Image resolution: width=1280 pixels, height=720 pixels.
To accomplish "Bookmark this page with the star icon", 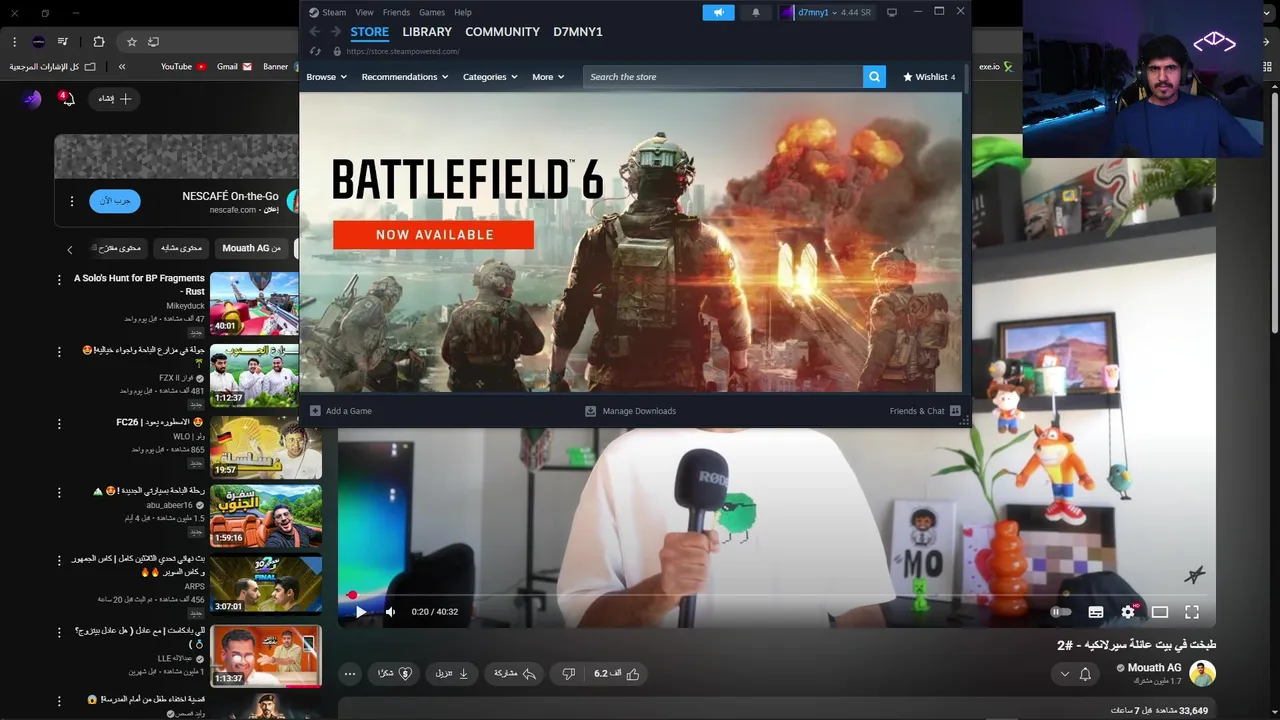I will (x=131, y=42).
